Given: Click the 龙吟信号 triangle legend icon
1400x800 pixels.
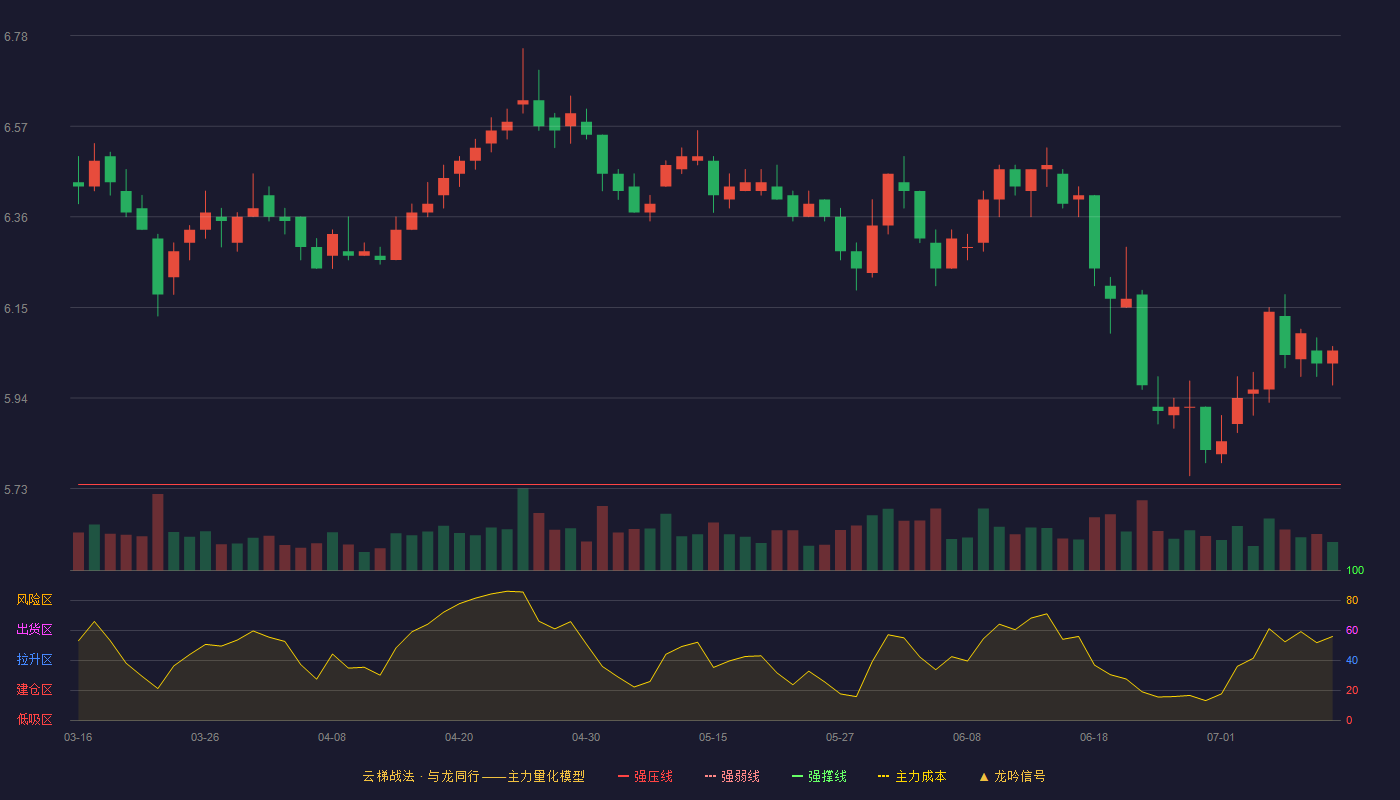Looking at the screenshot, I should click(x=984, y=776).
